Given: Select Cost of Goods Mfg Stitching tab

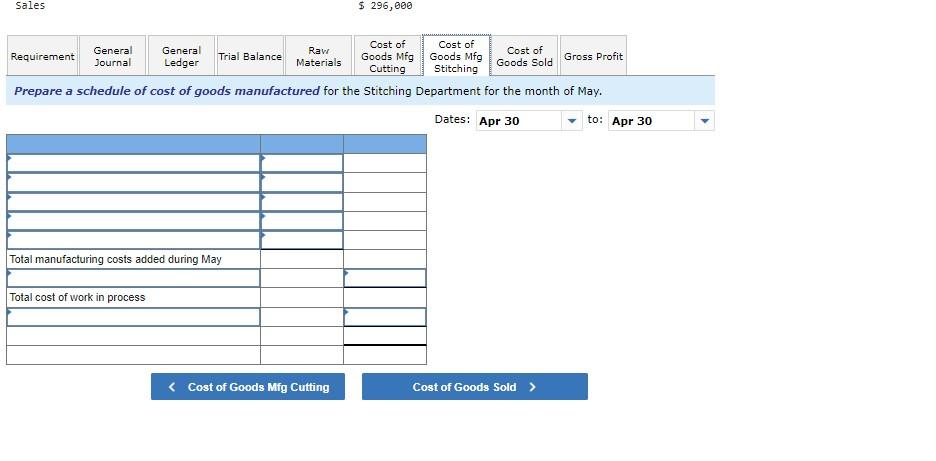Looking at the screenshot, I should coord(456,56).
